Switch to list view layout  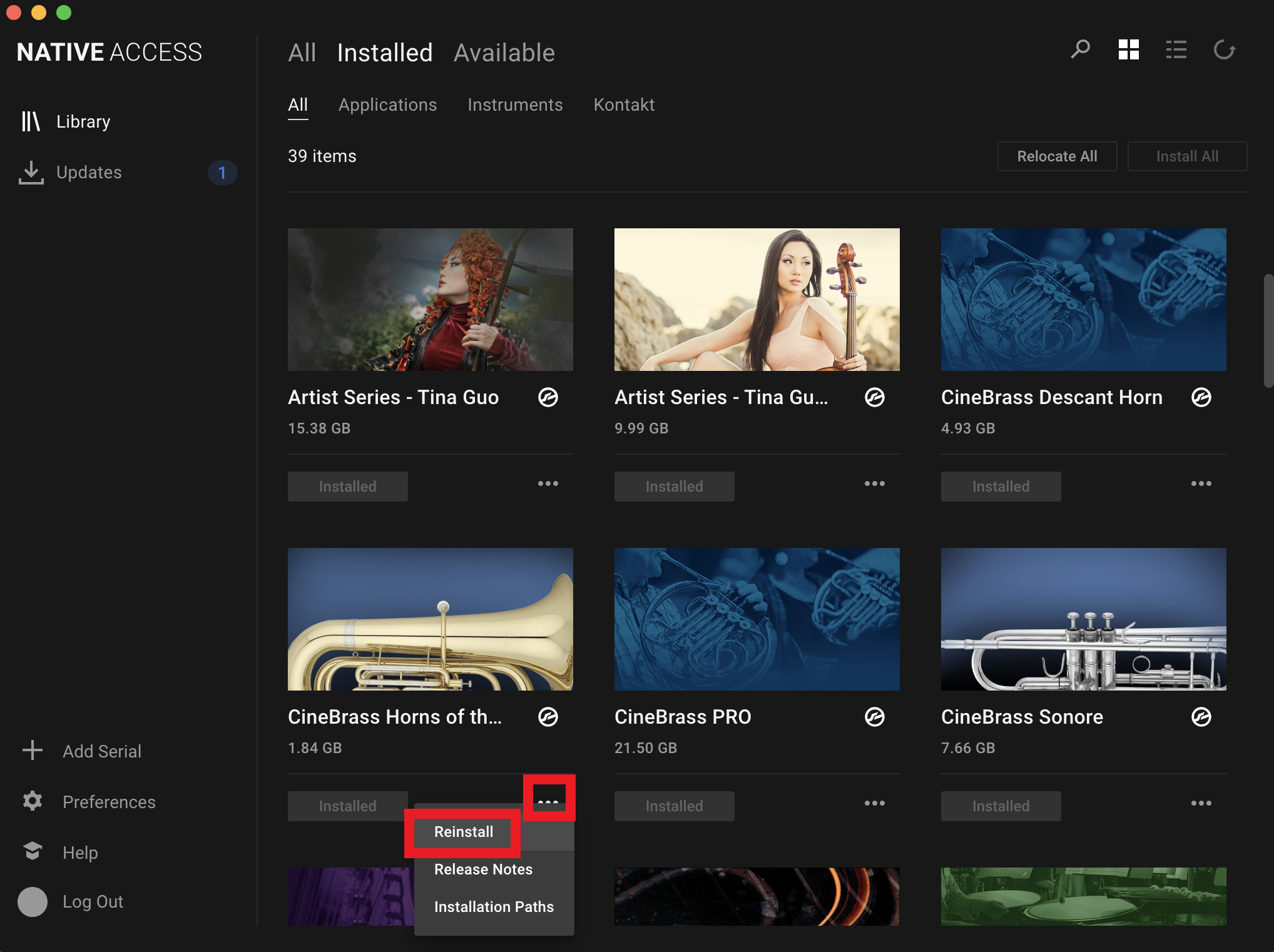(x=1176, y=50)
